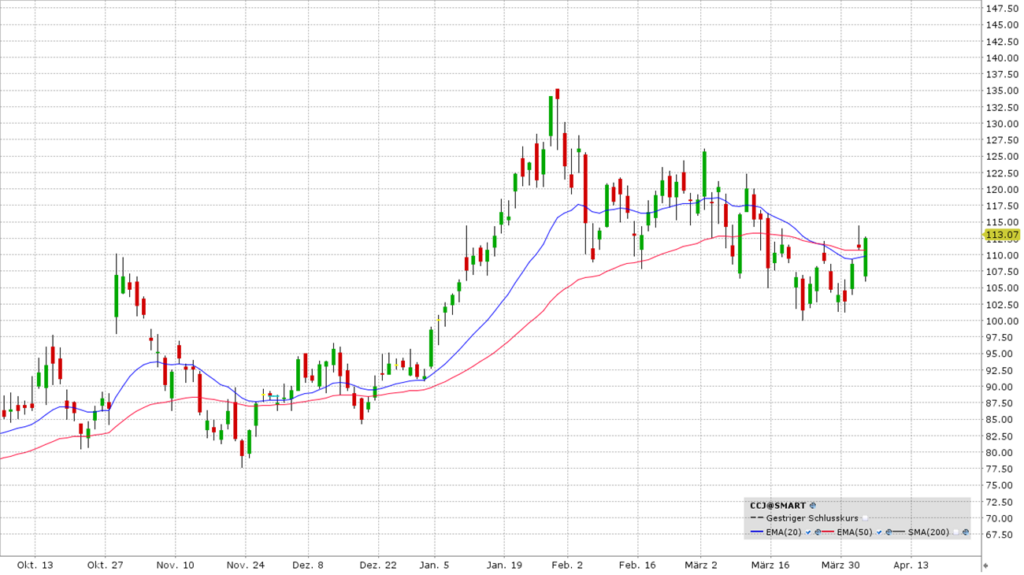The image size is (1024, 575).
Task: Click the Gestriger Schlusskurs legend label
Action: pos(812,518)
